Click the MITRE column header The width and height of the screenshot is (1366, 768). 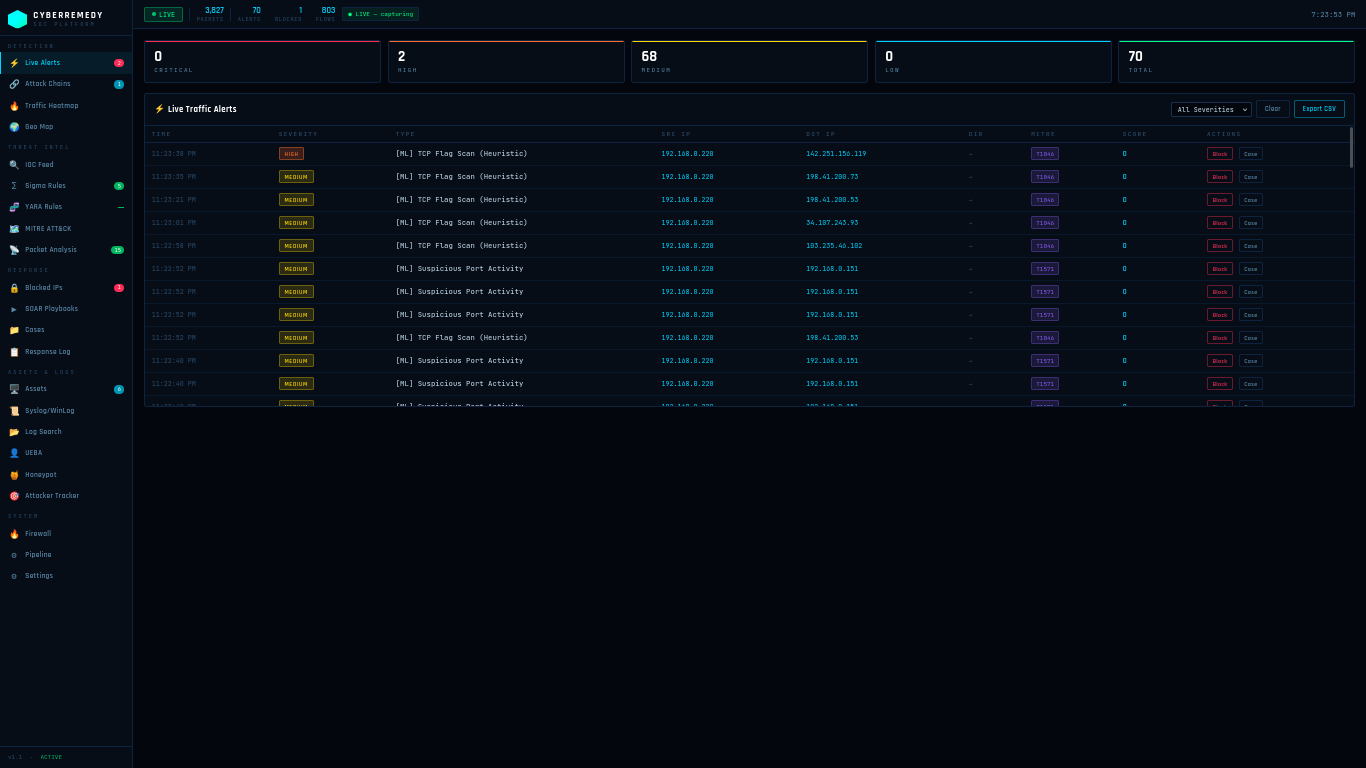[1043, 134]
